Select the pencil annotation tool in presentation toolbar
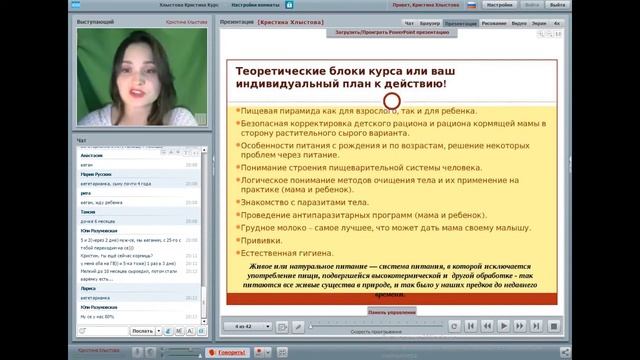 point(298,327)
